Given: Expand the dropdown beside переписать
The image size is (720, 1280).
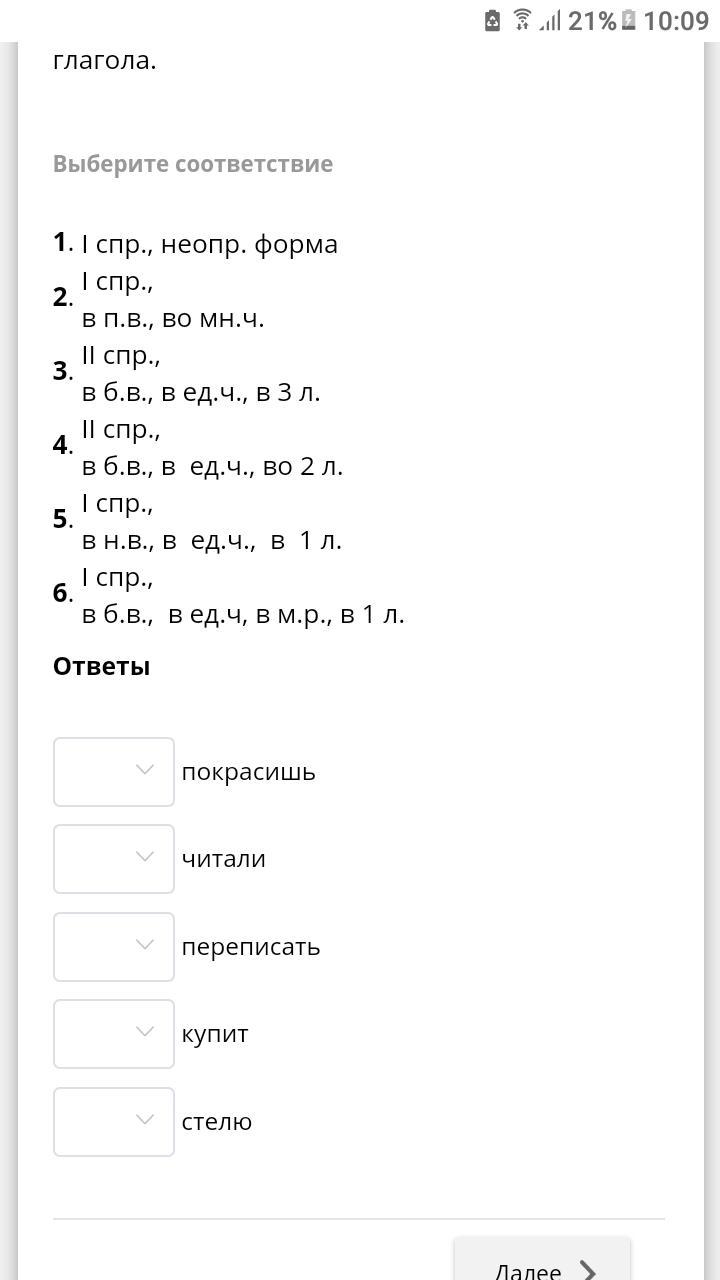Looking at the screenshot, I should pyautogui.click(x=114, y=946).
